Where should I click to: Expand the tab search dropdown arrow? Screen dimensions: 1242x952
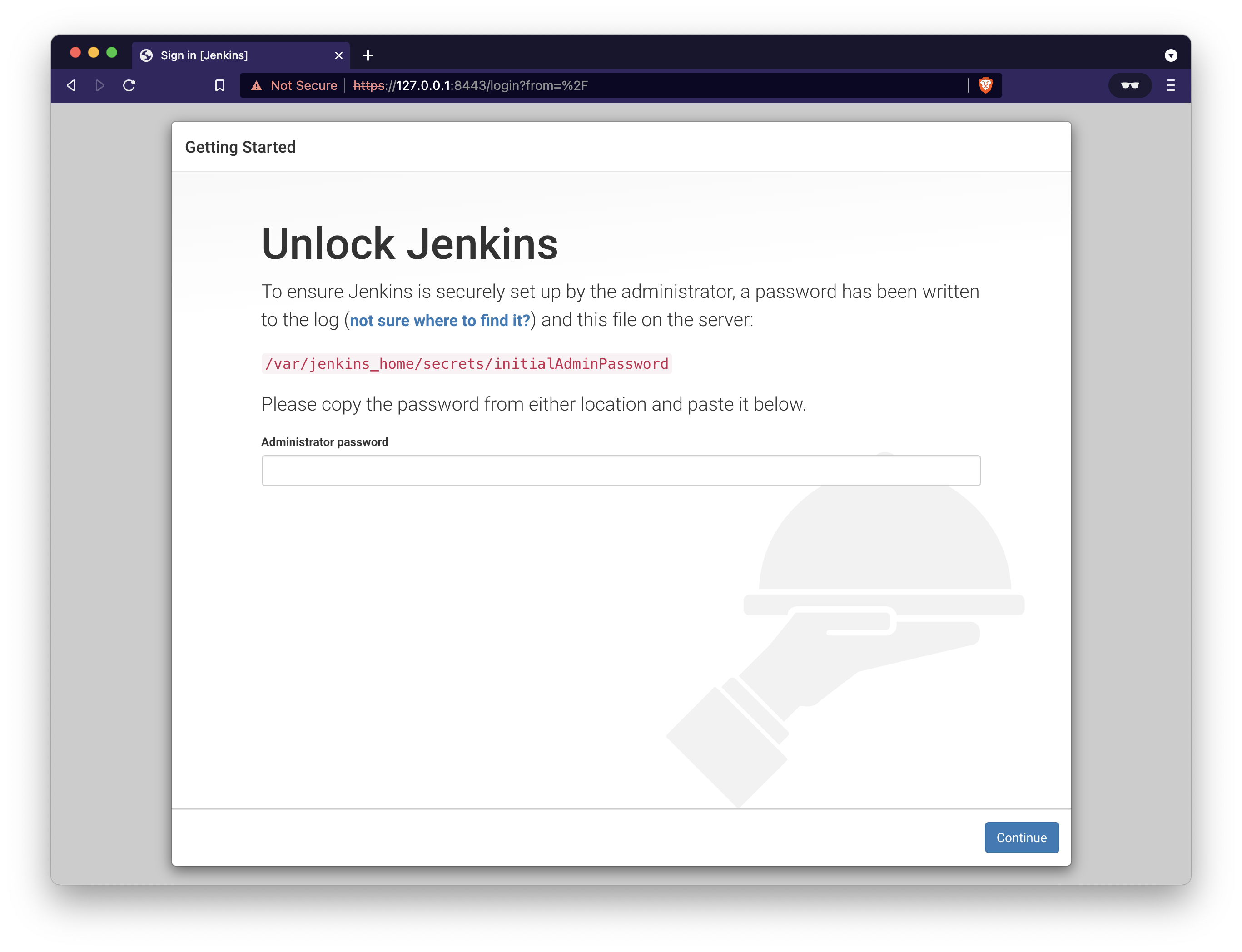[x=1171, y=55]
